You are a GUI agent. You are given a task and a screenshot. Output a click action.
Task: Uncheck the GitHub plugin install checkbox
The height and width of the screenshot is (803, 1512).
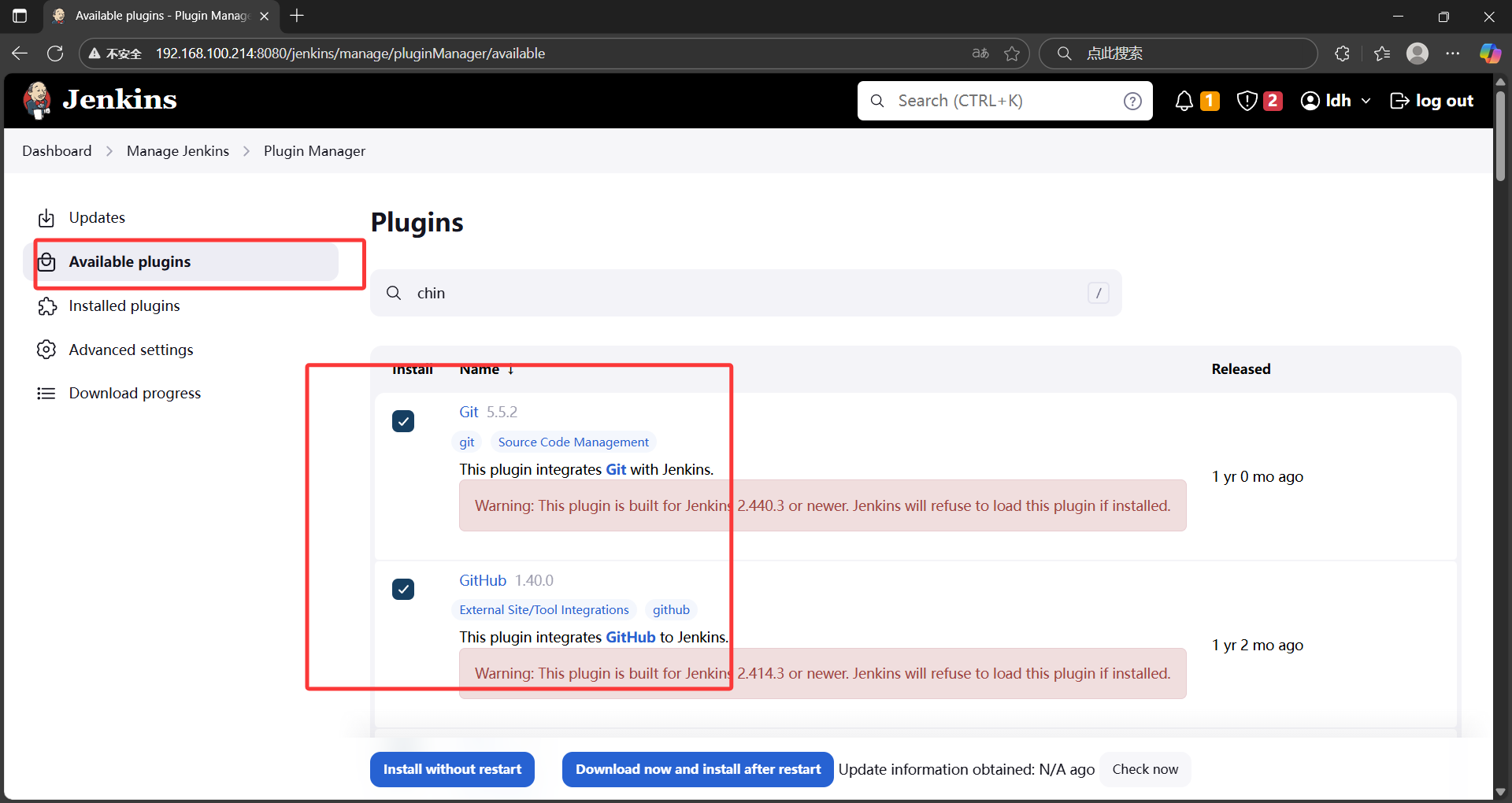pyautogui.click(x=403, y=589)
